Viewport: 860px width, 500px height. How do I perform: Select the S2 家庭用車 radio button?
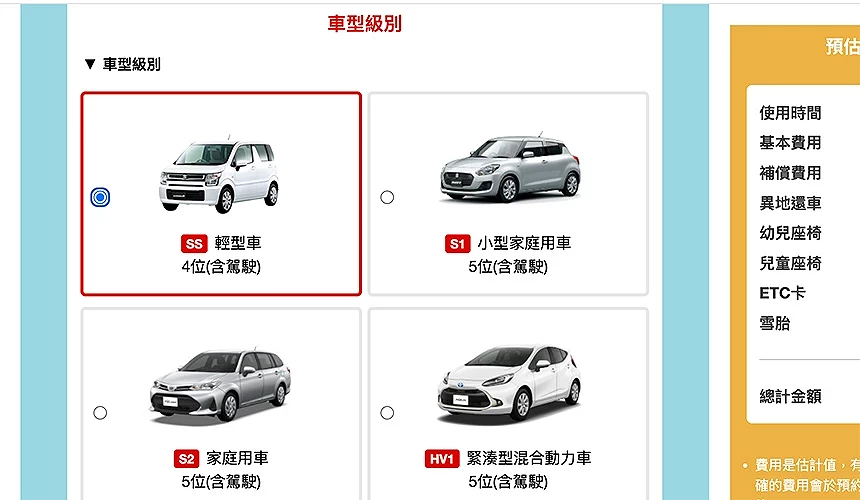tap(100, 413)
